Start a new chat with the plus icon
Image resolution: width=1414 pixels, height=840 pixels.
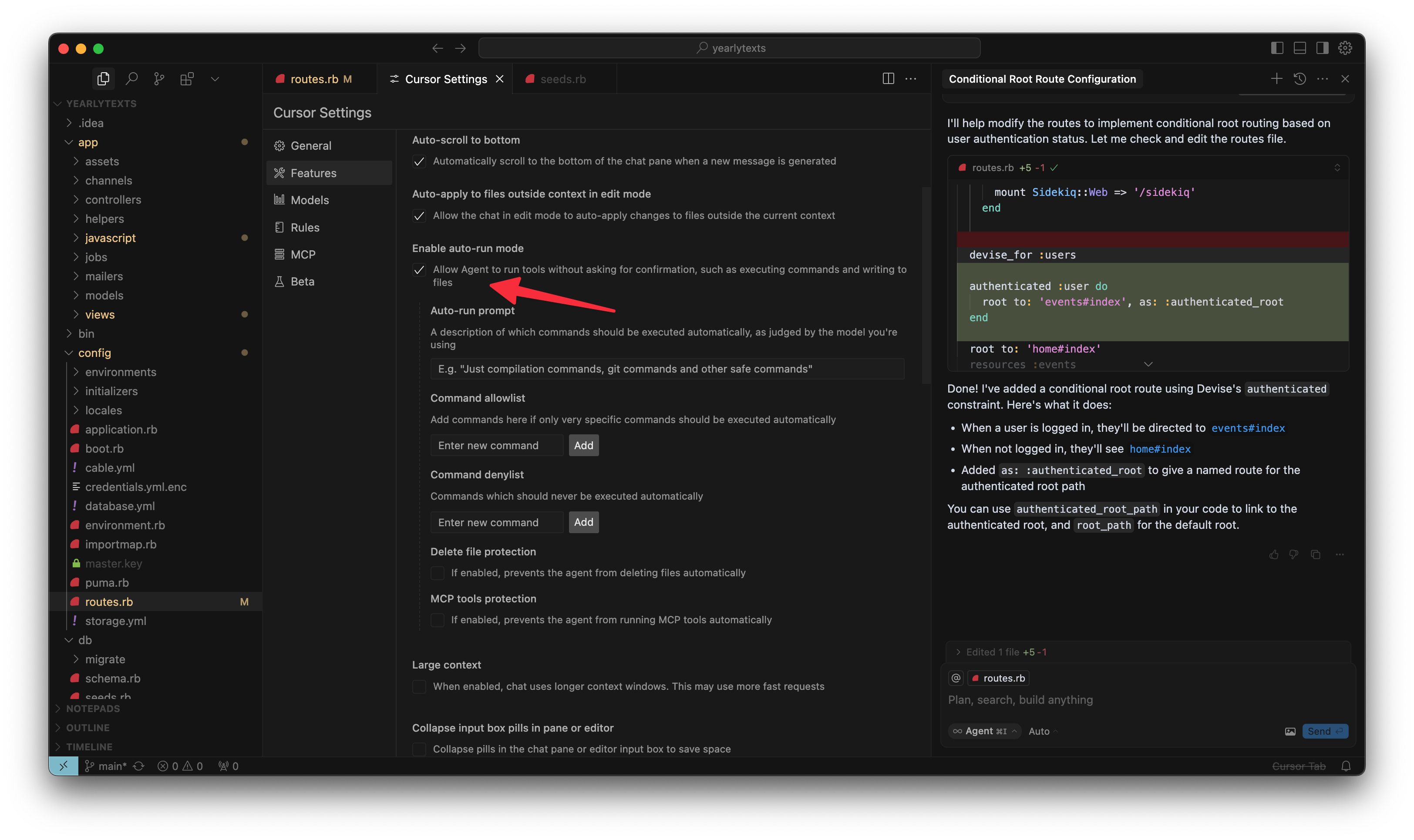point(1276,79)
